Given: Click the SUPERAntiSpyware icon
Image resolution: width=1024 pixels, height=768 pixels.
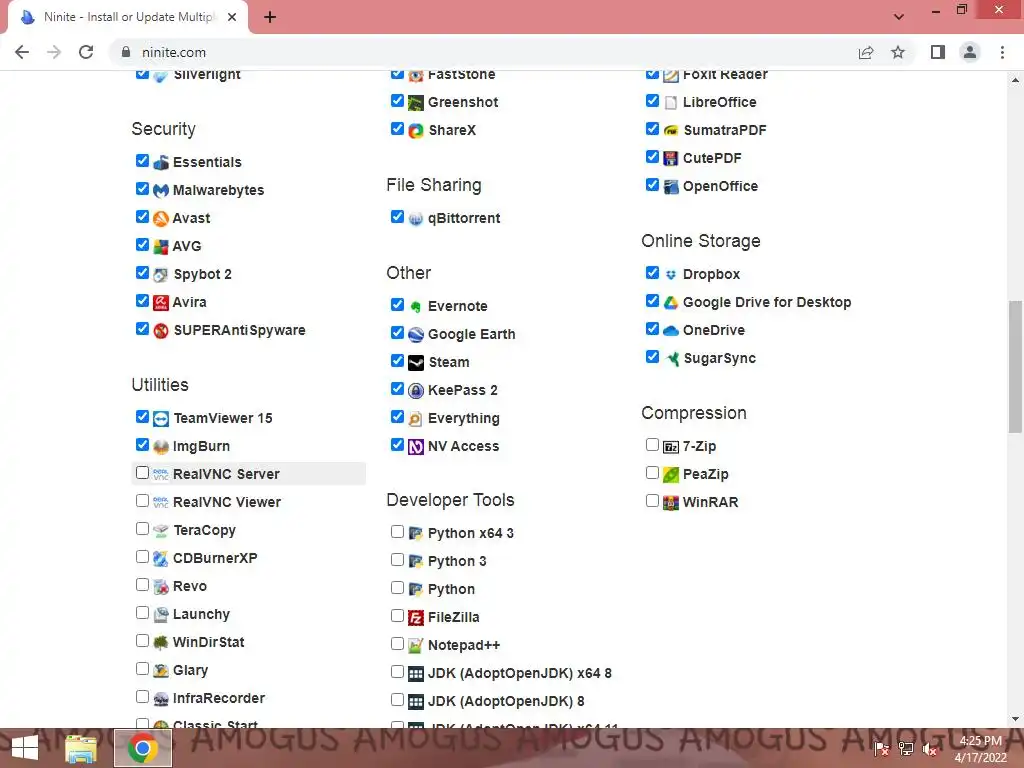Looking at the screenshot, I should [161, 330].
